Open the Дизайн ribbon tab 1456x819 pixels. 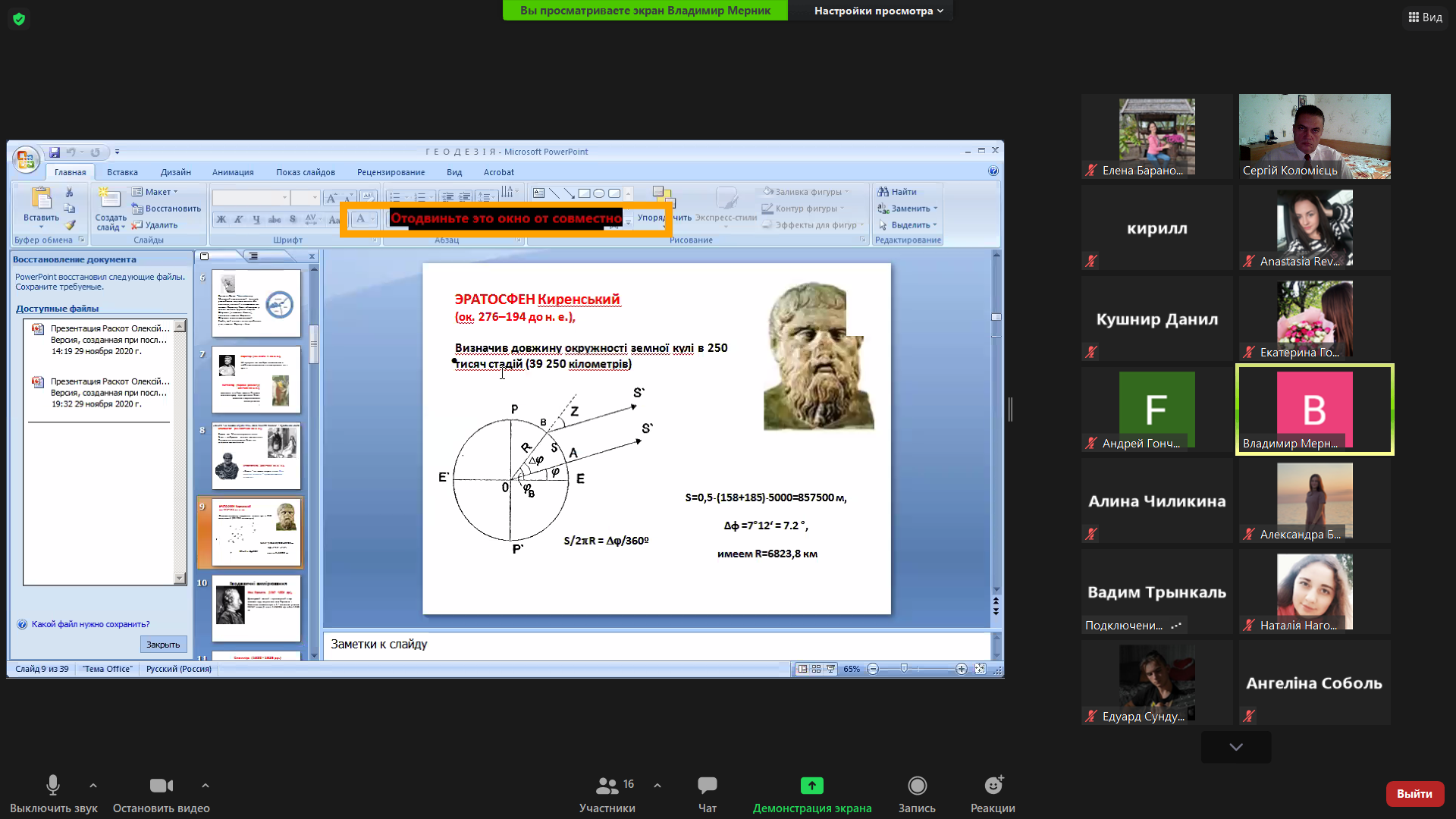[x=175, y=172]
